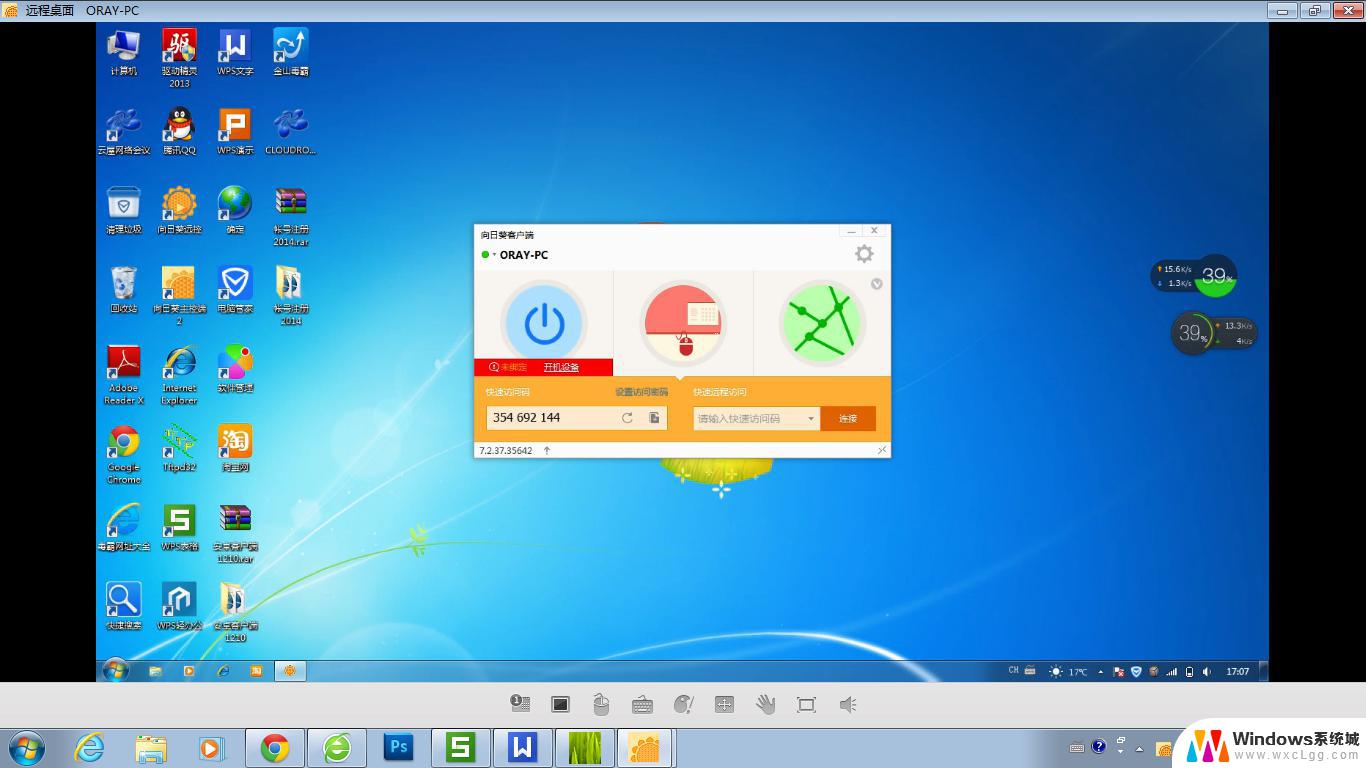Click the red remote desktop mouse circle

pyautogui.click(x=683, y=322)
